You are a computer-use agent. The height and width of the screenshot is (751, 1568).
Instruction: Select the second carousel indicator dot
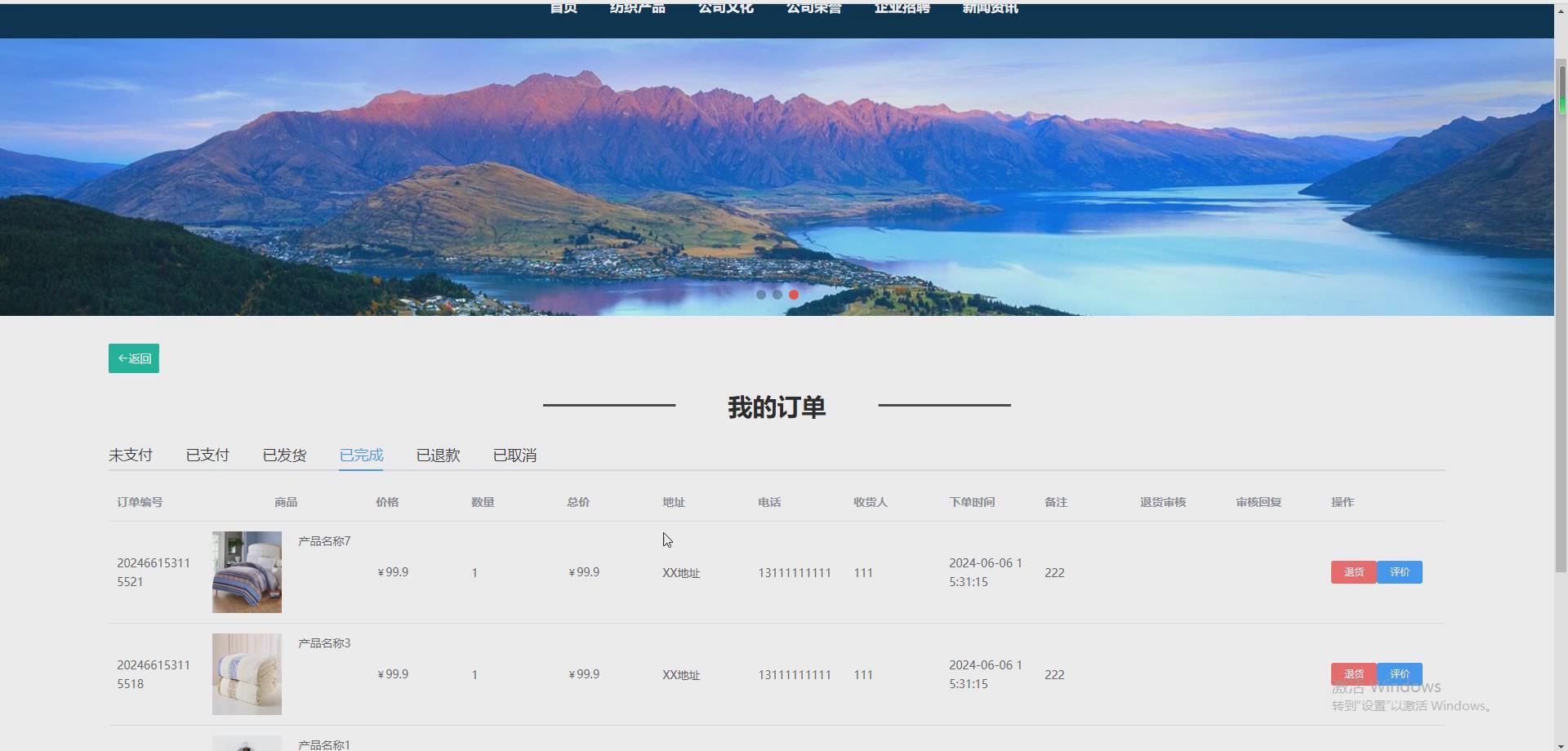click(777, 295)
